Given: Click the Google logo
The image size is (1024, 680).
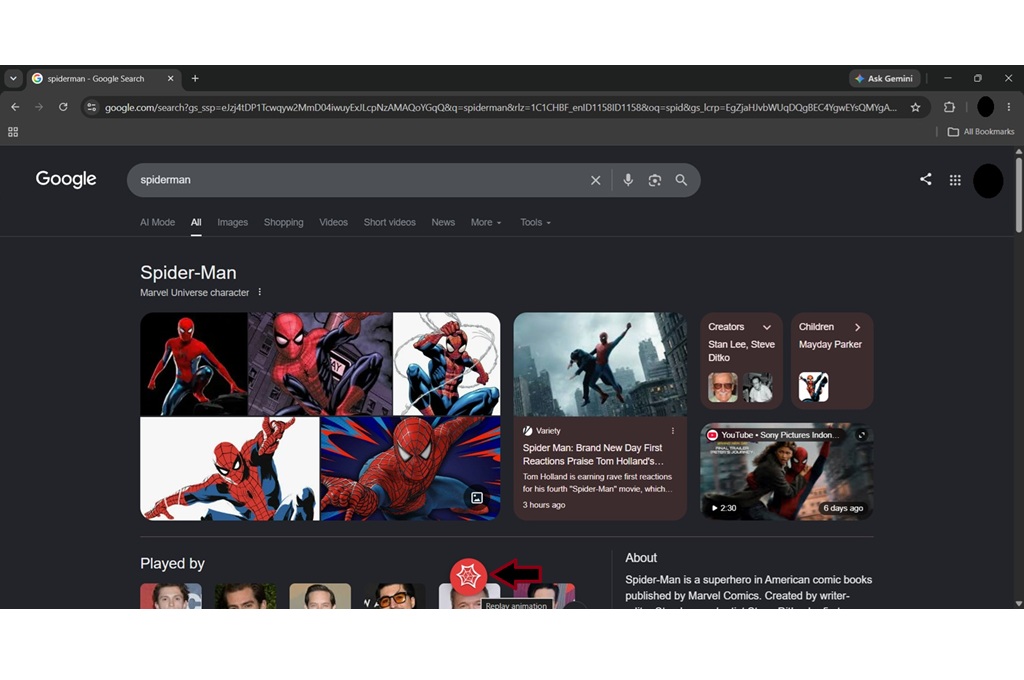Looking at the screenshot, I should 66,179.
